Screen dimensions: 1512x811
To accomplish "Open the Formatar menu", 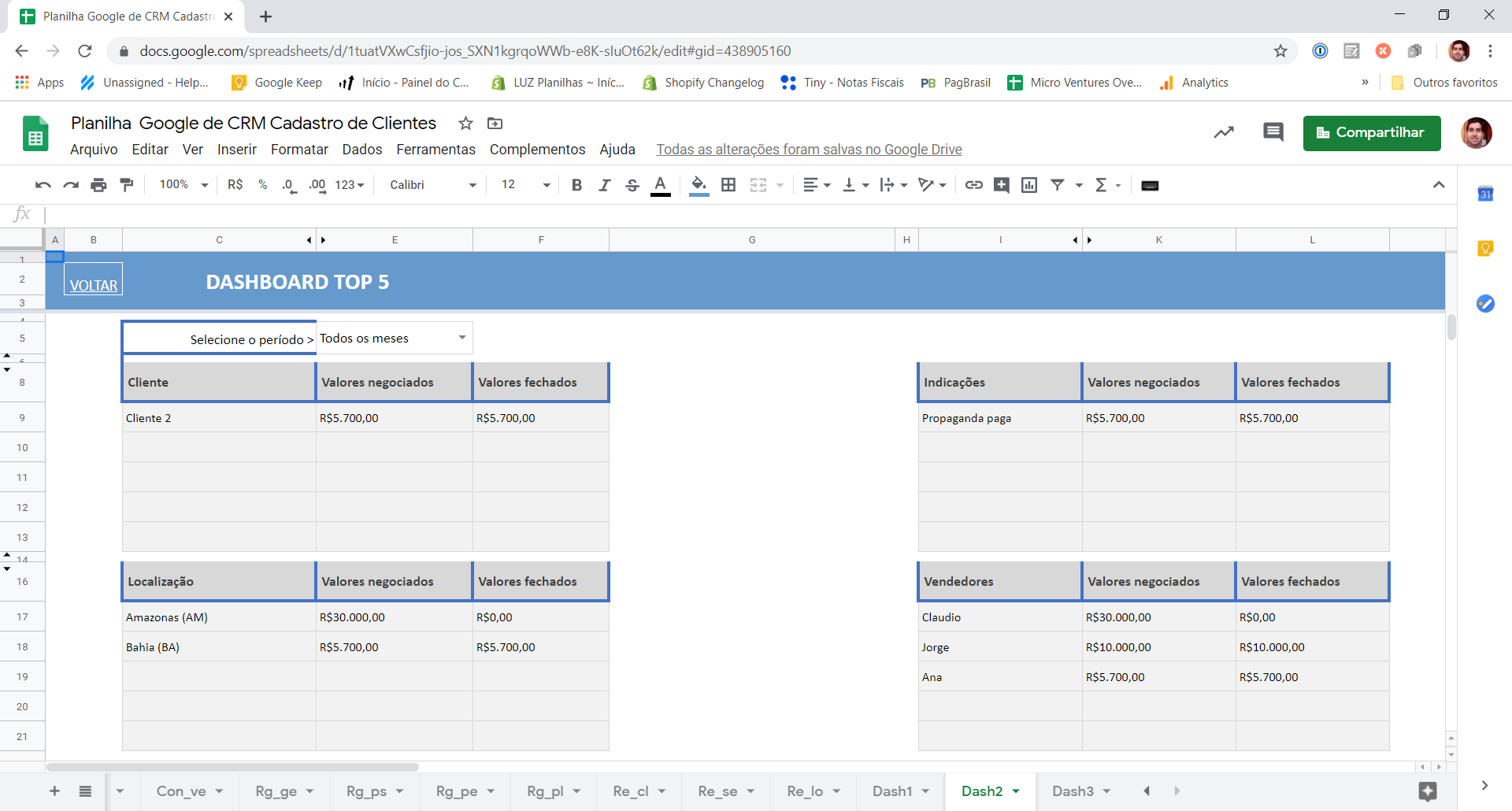I will pyautogui.click(x=299, y=150).
